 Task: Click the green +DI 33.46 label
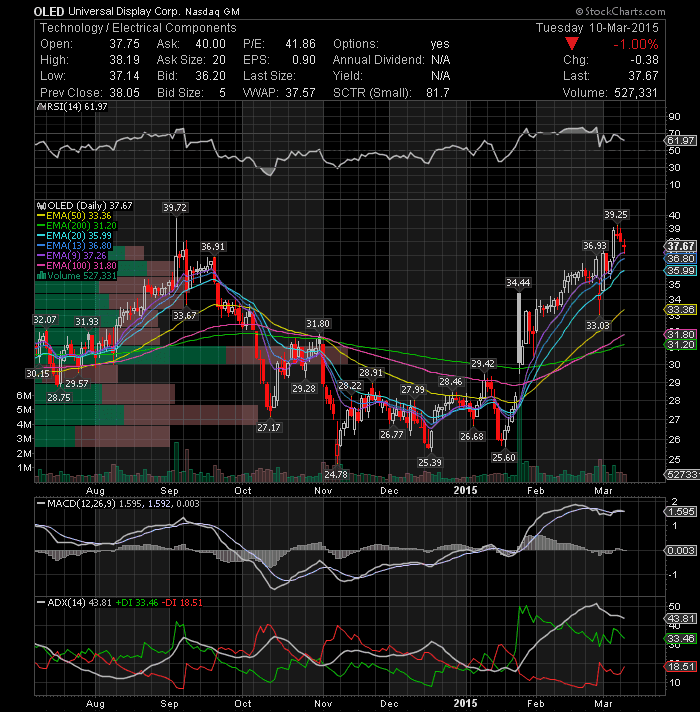tap(137, 603)
